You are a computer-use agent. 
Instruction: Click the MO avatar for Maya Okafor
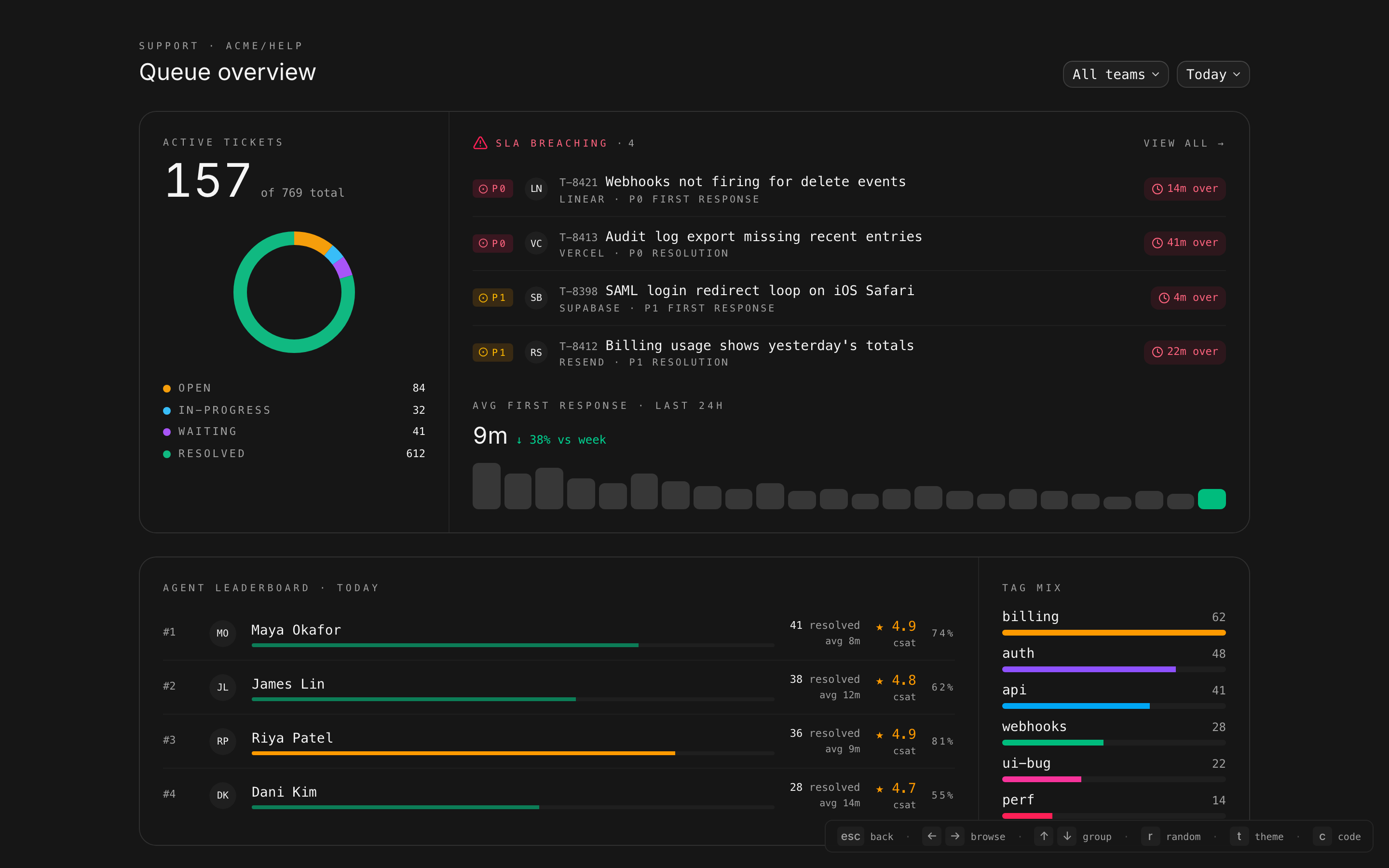coord(223,633)
